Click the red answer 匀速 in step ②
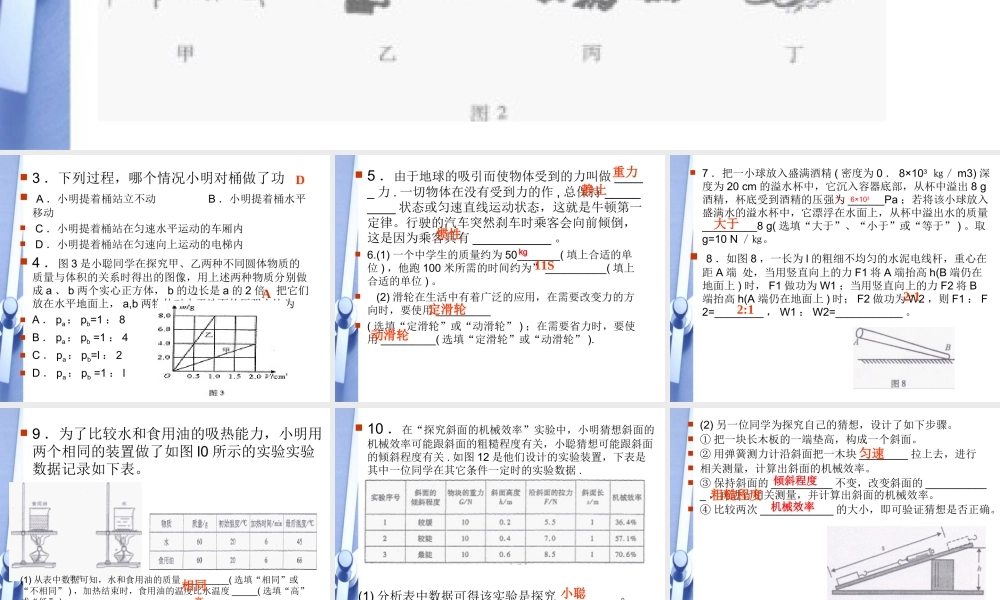 (x=872, y=453)
